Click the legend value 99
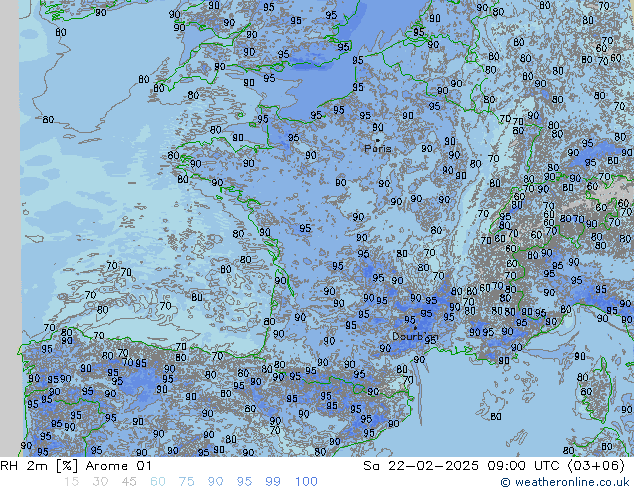This screenshot has width=634, height=490. click(x=273, y=482)
